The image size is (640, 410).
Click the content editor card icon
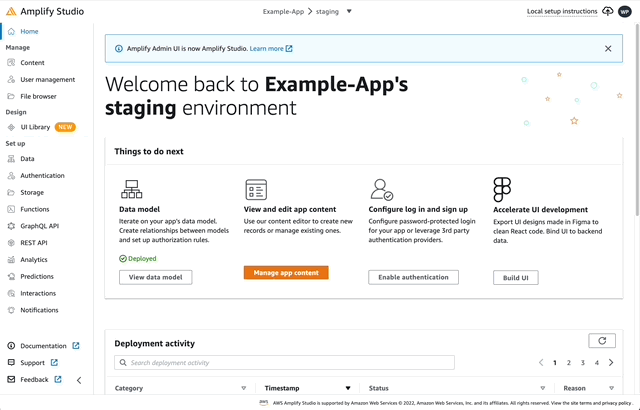tap(256, 190)
